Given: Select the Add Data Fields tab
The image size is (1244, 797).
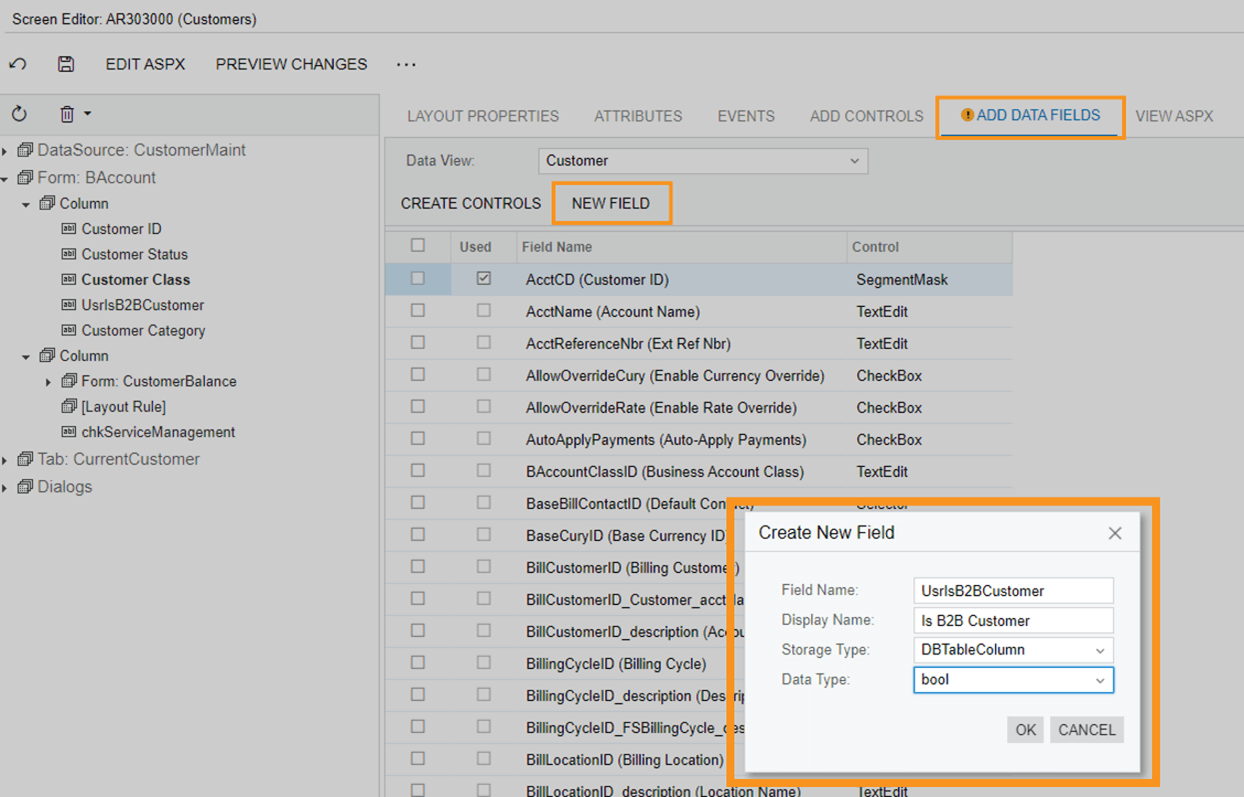Looking at the screenshot, I should click(1031, 116).
